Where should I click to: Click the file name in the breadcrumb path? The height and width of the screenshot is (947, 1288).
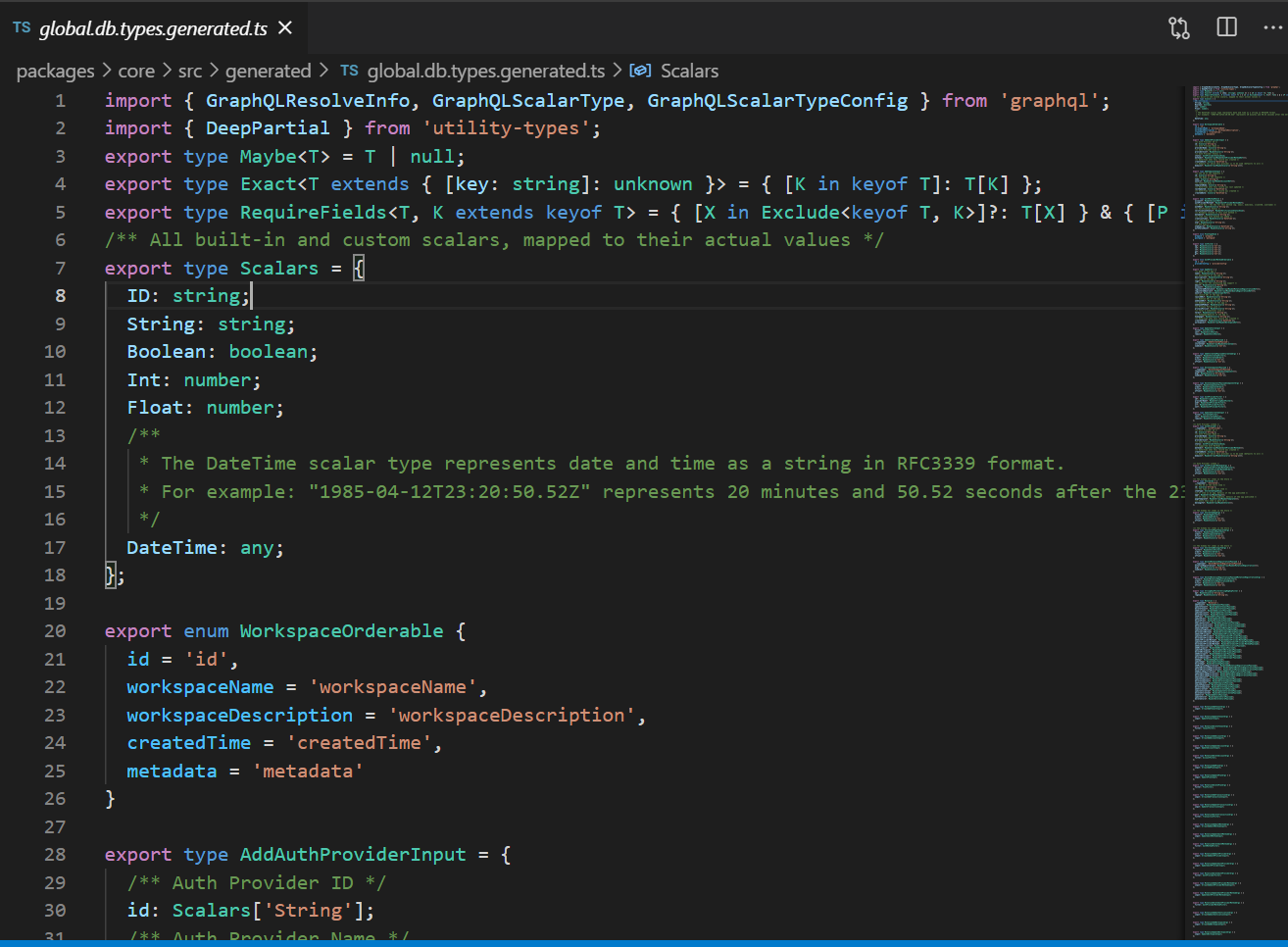(485, 71)
